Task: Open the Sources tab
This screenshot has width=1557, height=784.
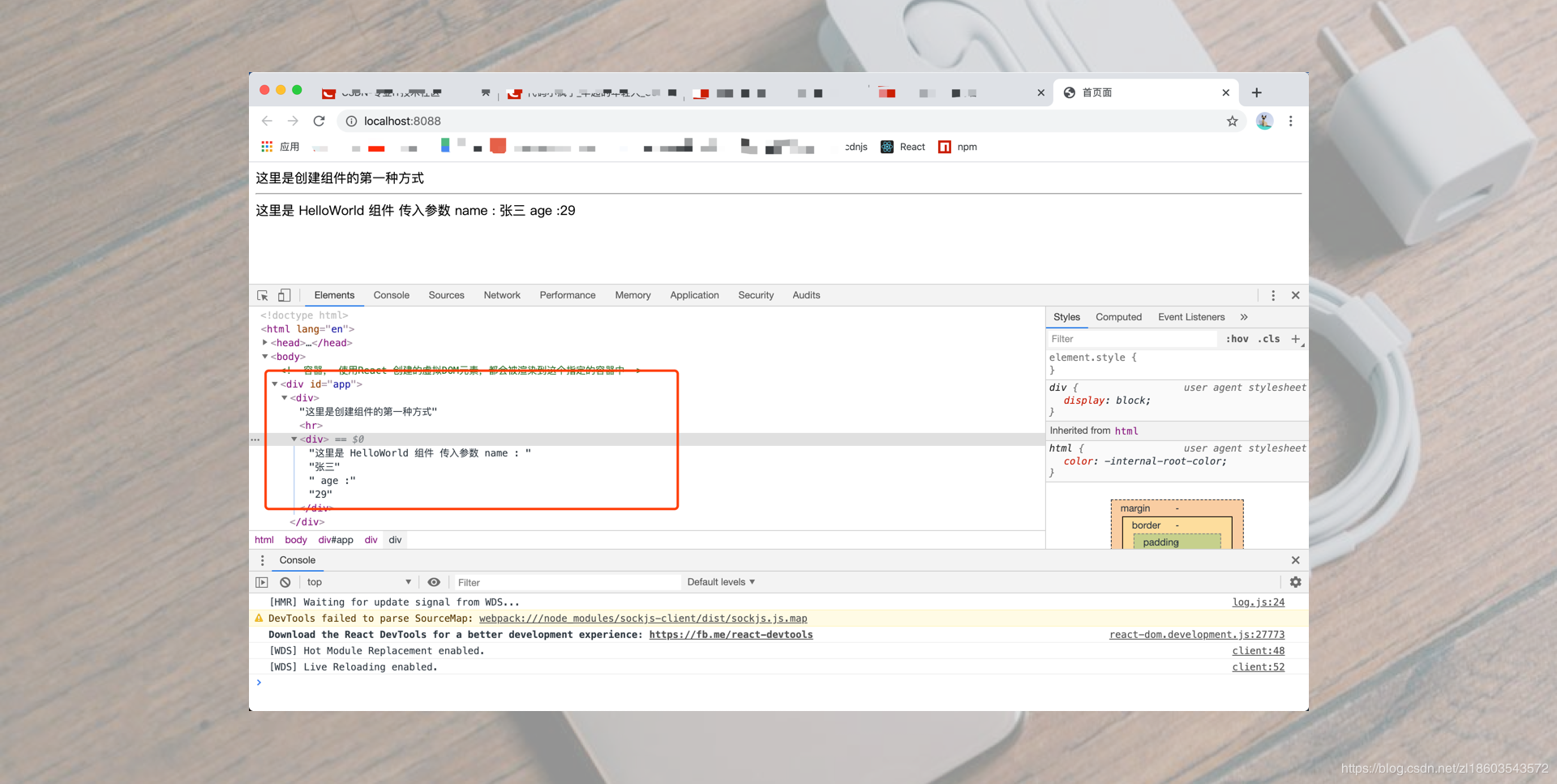Action: 447,295
